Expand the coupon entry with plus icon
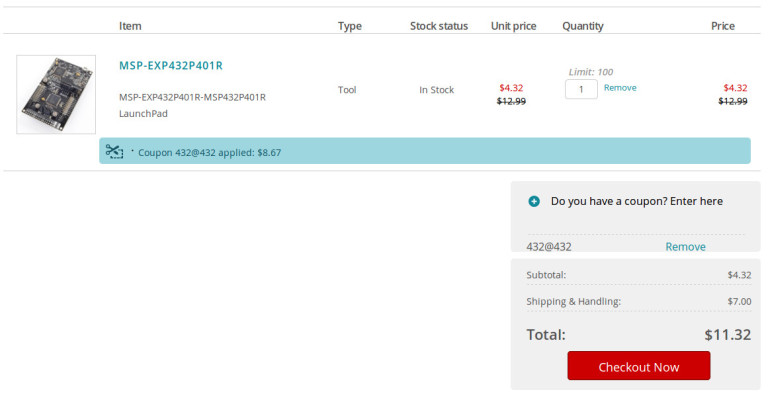 pos(534,201)
